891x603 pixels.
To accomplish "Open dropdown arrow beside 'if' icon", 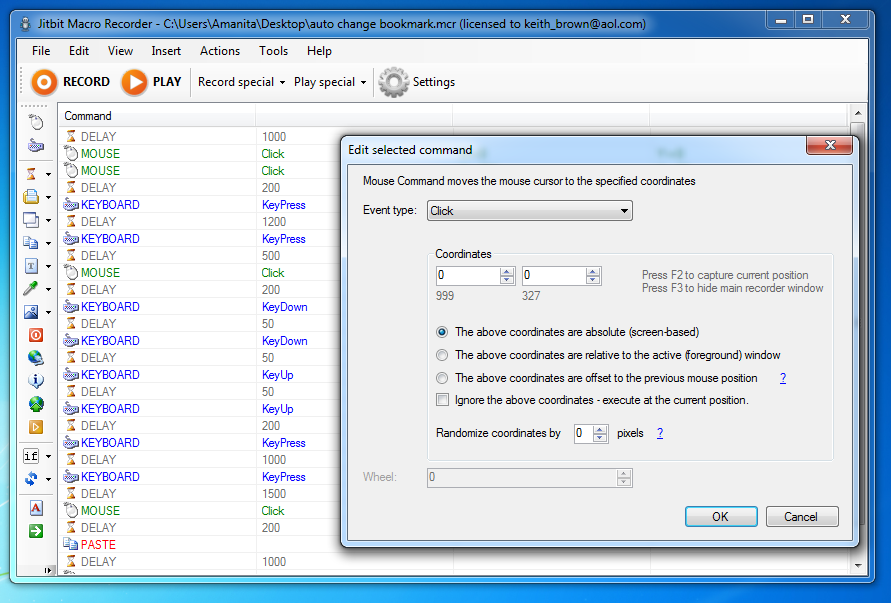I will (x=48, y=456).
